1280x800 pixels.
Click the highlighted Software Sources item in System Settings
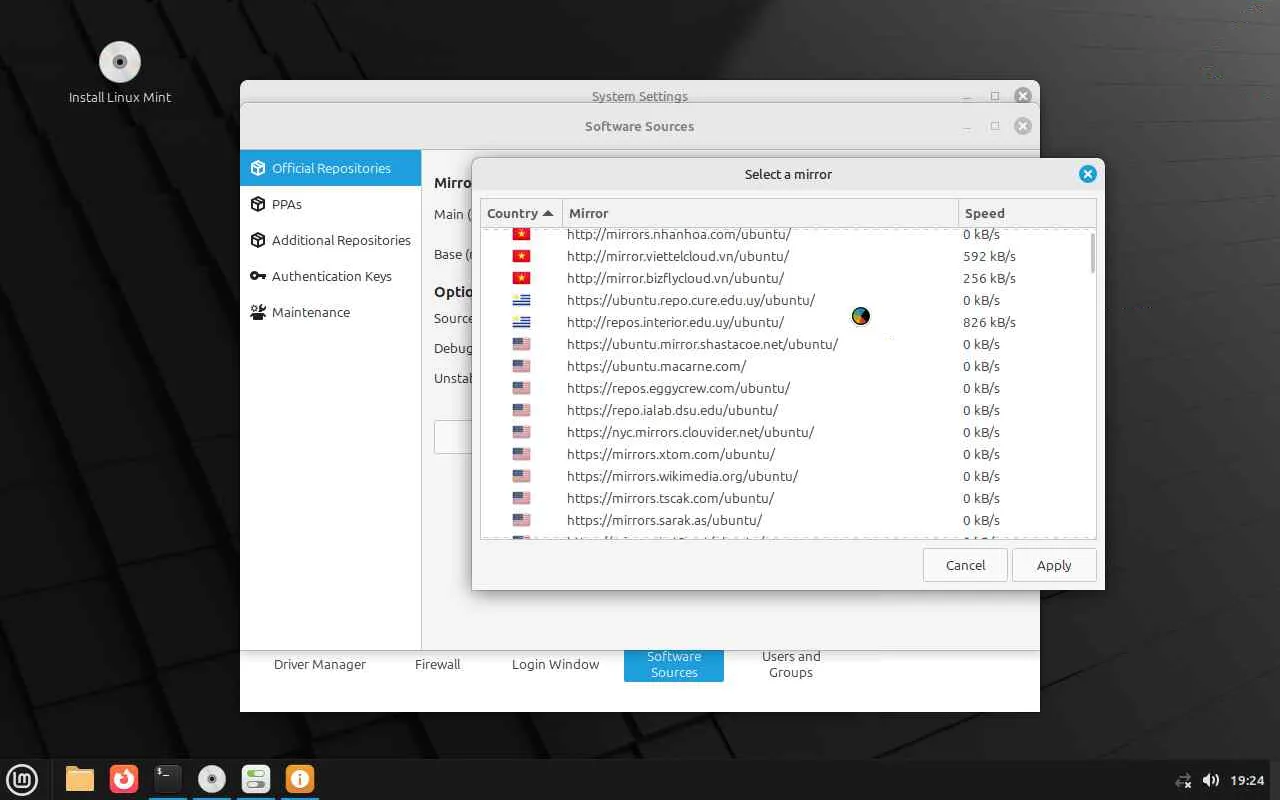(x=674, y=665)
